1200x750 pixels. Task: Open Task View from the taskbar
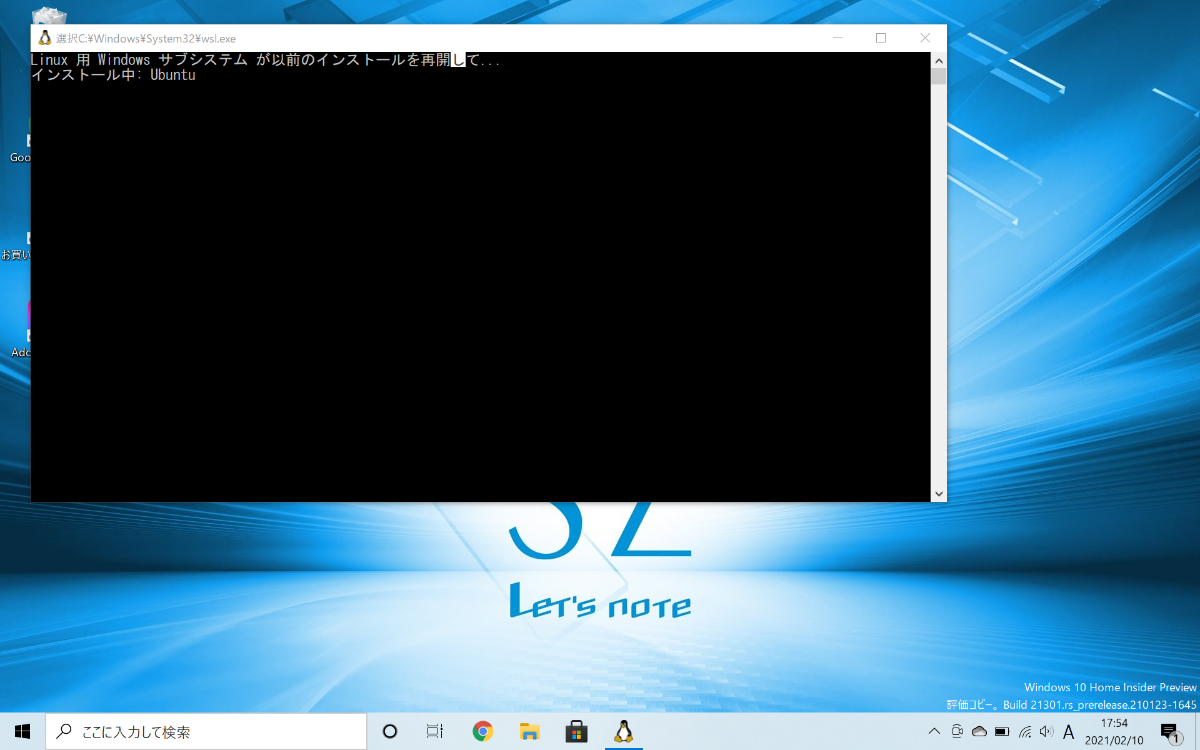tap(434, 731)
